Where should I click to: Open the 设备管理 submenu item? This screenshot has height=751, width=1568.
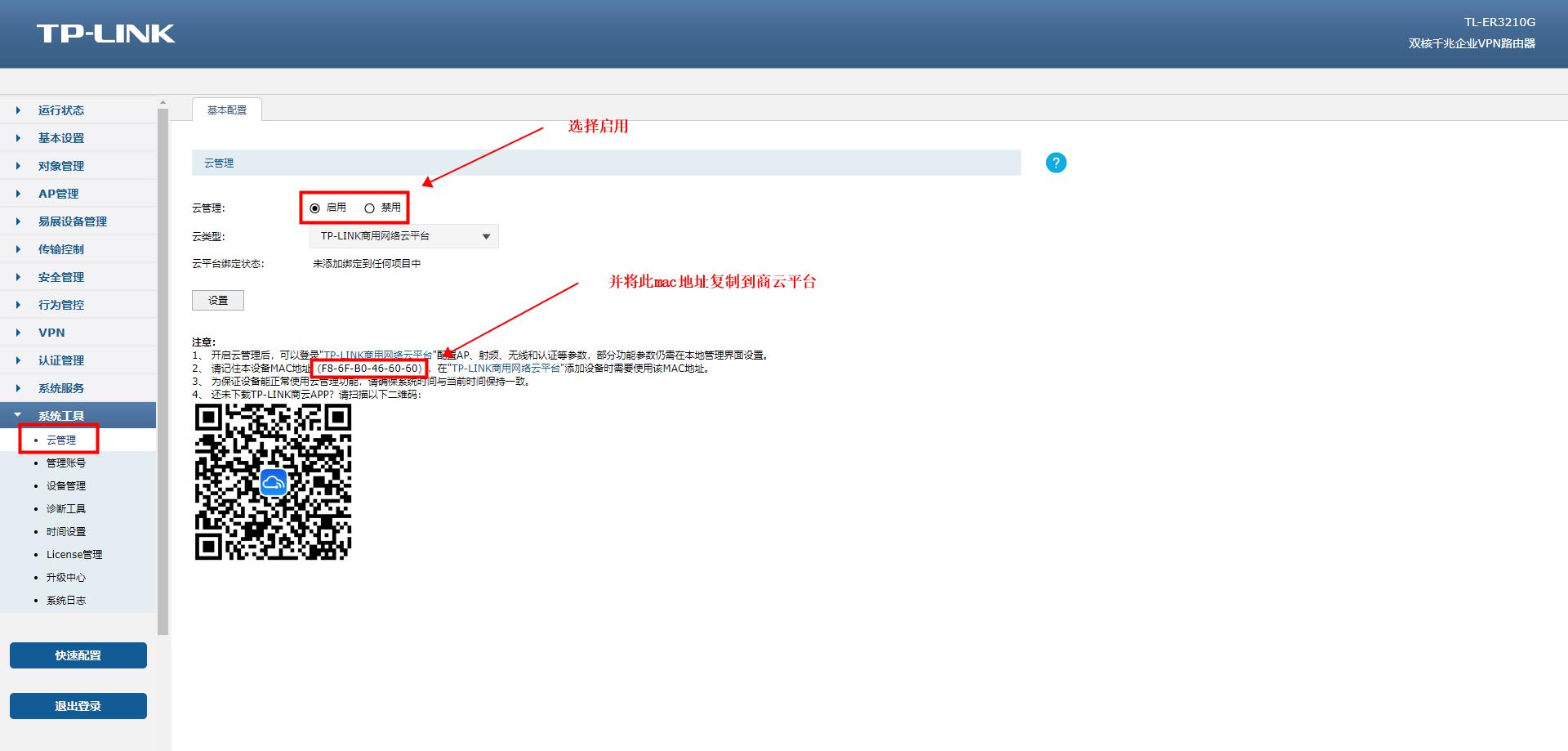pyautogui.click(x=66, y=485)
